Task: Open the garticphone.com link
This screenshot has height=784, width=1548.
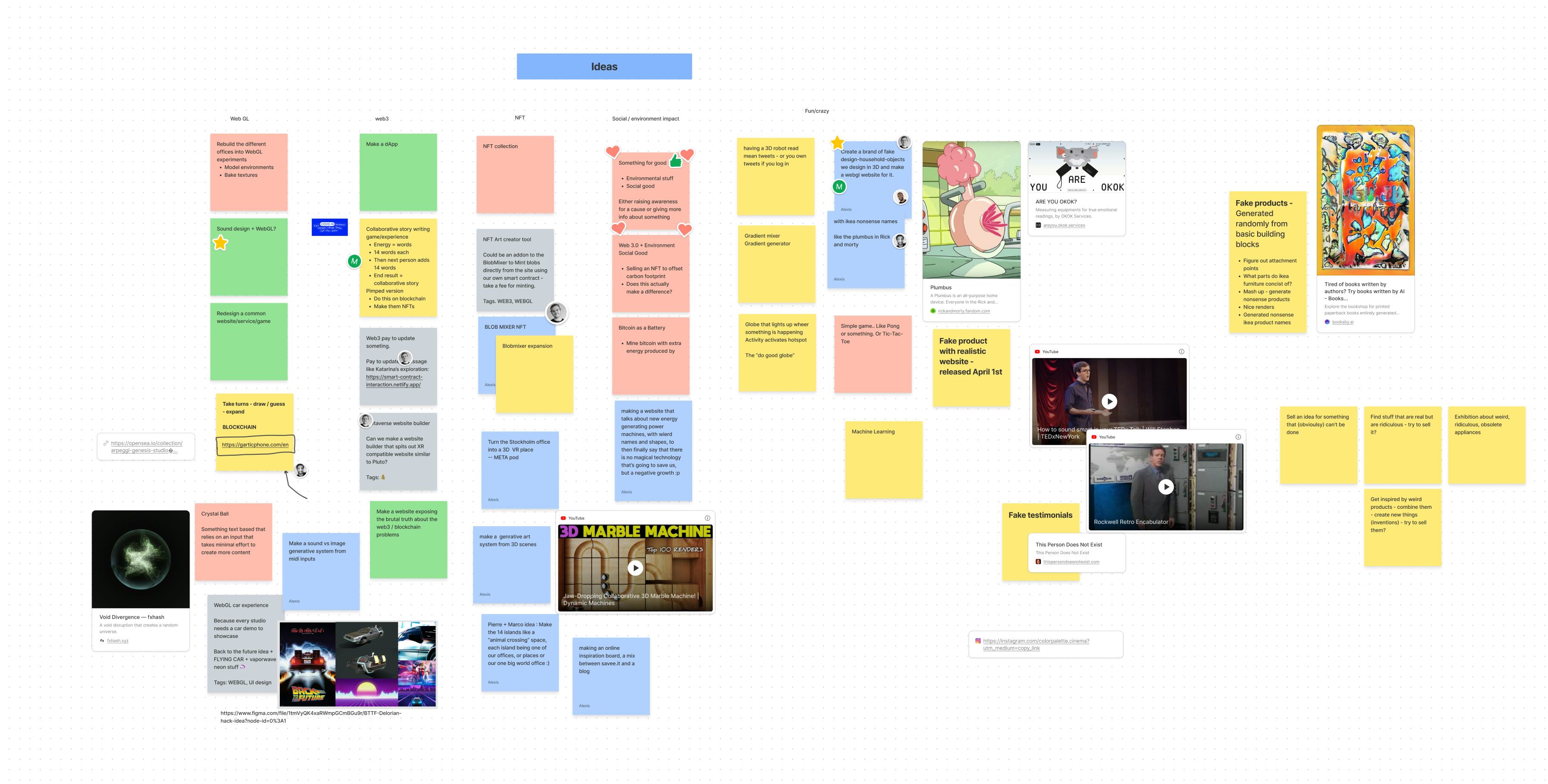Action: coord(255,445)
